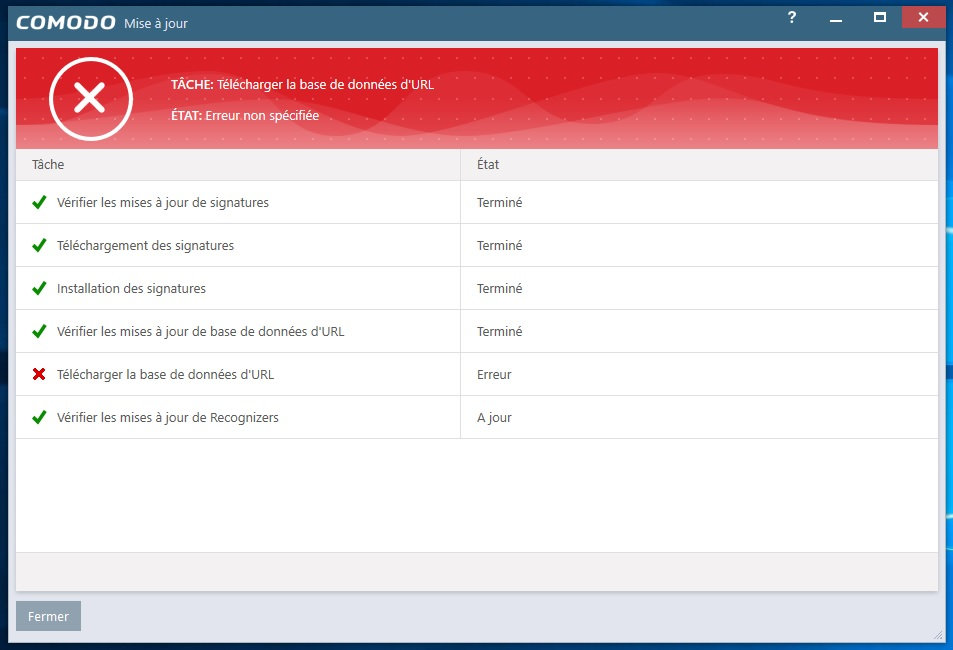This screenshot has width=953, height=650.
Task: Grab the resize grip at window corner
Action: coord(938,635)
